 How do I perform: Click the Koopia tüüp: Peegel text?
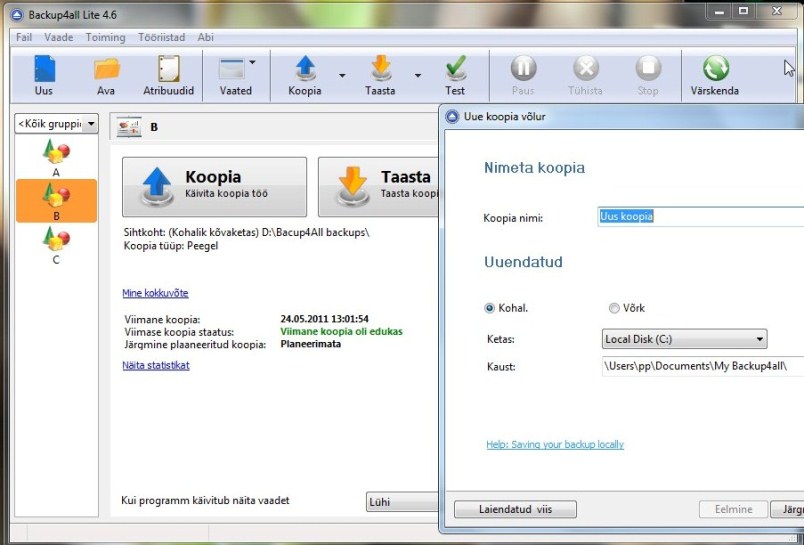(x=171, y=246)
